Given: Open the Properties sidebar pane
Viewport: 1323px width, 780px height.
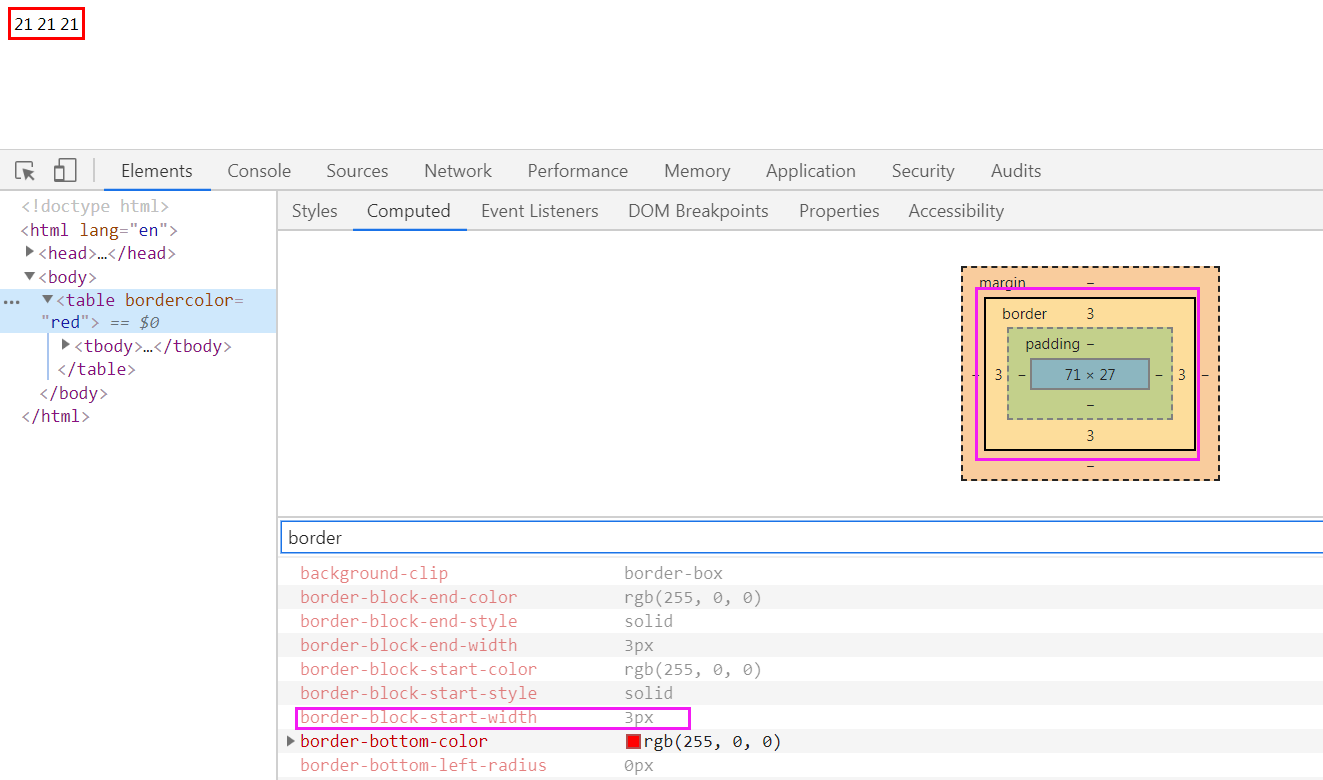Looking at the screenshot, I should point(839,211).
